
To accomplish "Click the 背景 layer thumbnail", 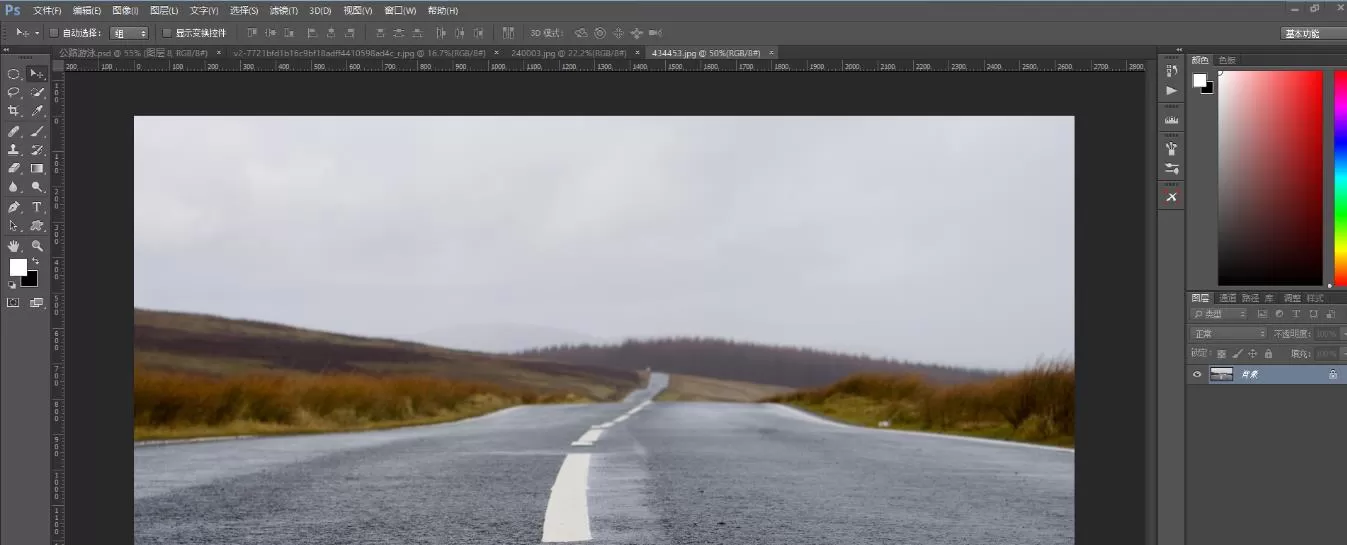I will [1221, 374].
